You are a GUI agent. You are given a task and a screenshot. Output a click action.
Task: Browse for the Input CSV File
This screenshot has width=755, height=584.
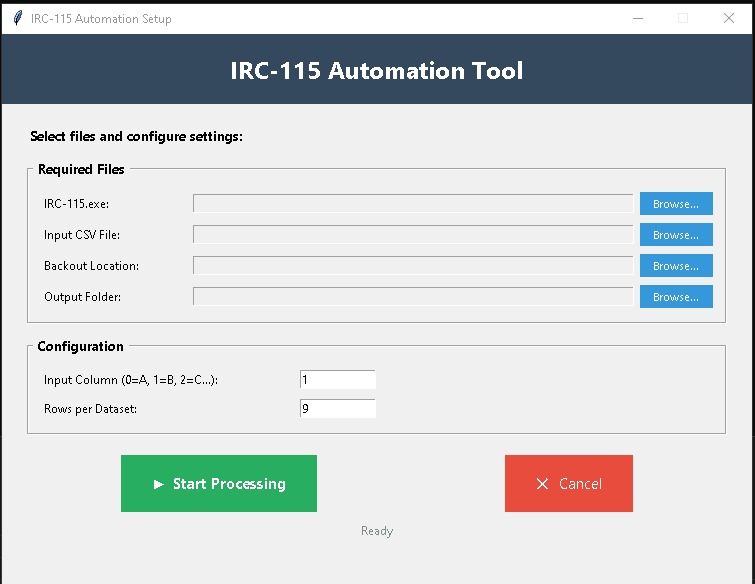[675, 235]
